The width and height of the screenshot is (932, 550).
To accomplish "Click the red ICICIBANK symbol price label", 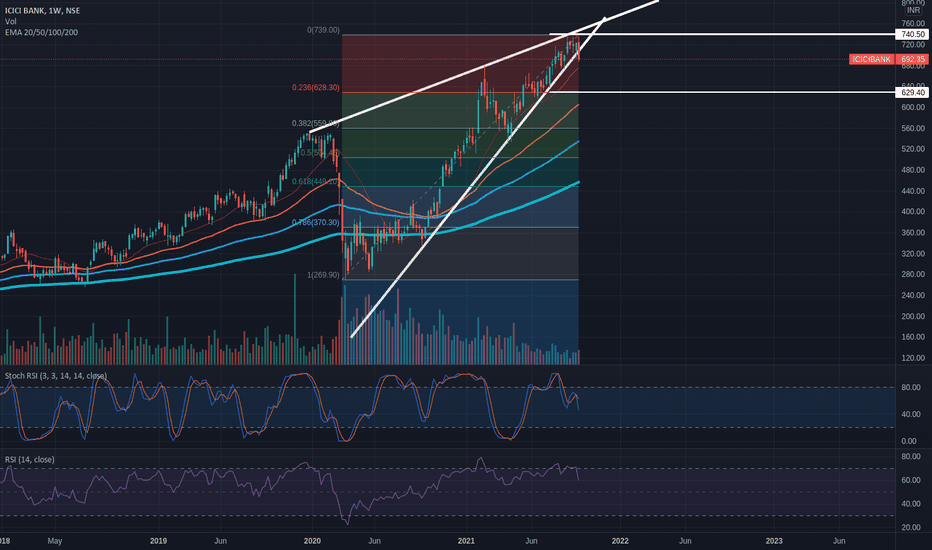I will (x=872, y=59).
